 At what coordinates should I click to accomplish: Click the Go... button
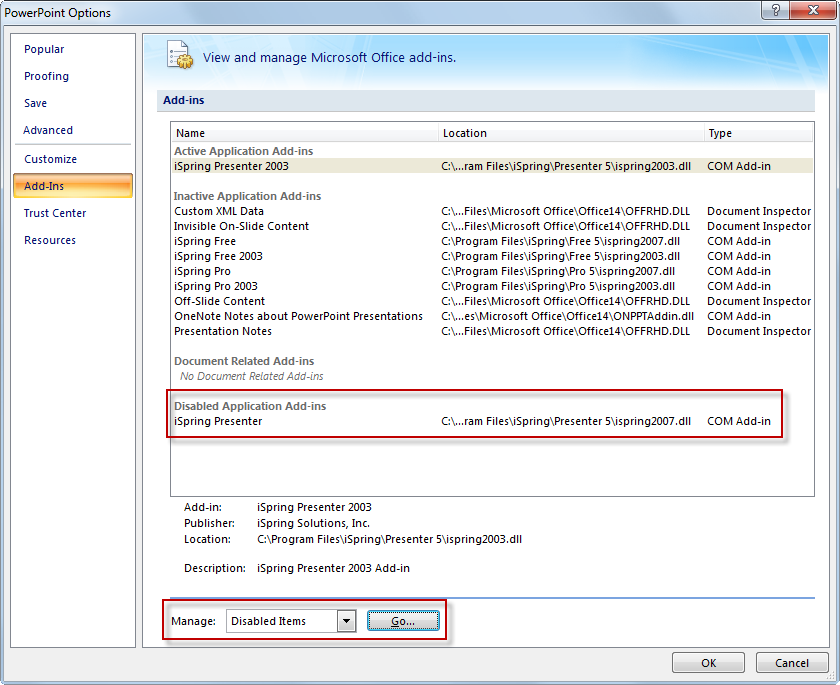[403, 621]
